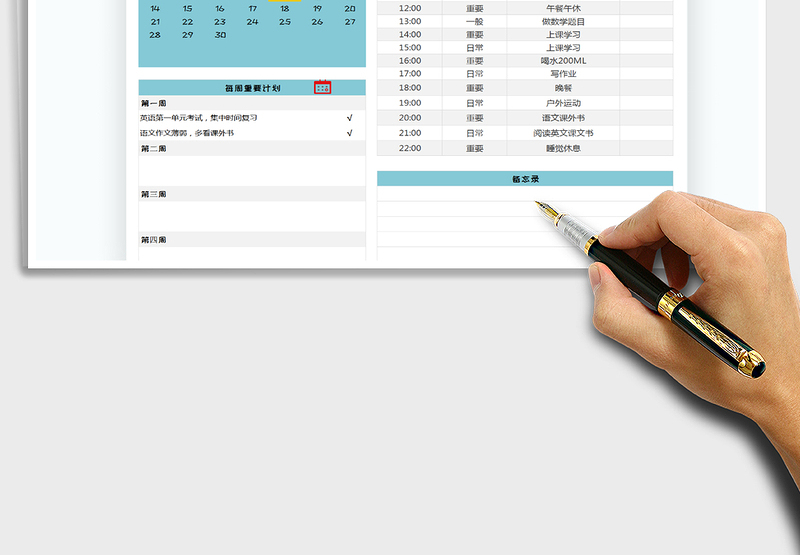Image resolution: width=800 pixels, height=555 pixels.
Task: Select calendar date 22
Action: (187, 22)
